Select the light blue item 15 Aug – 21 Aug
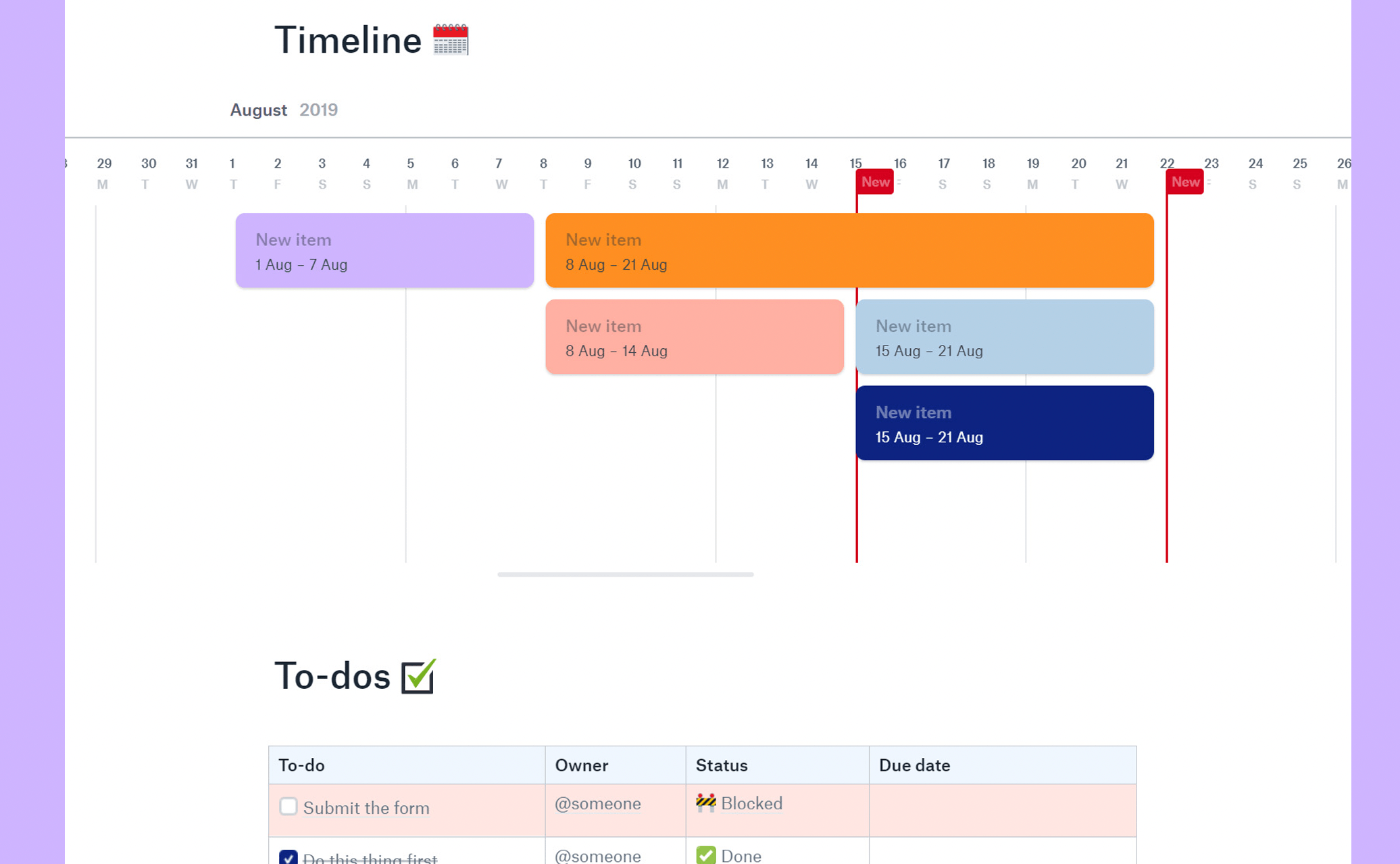 tap(1004, 337)
